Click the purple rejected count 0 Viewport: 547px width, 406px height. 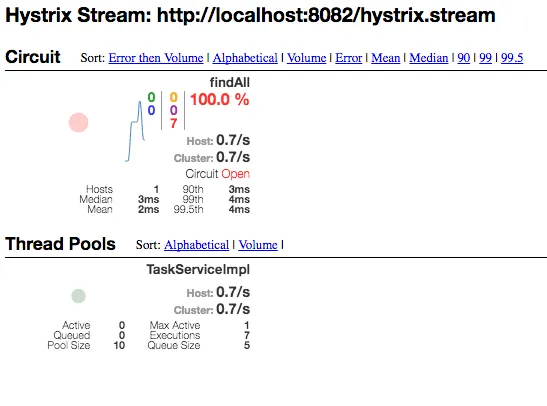173,110
